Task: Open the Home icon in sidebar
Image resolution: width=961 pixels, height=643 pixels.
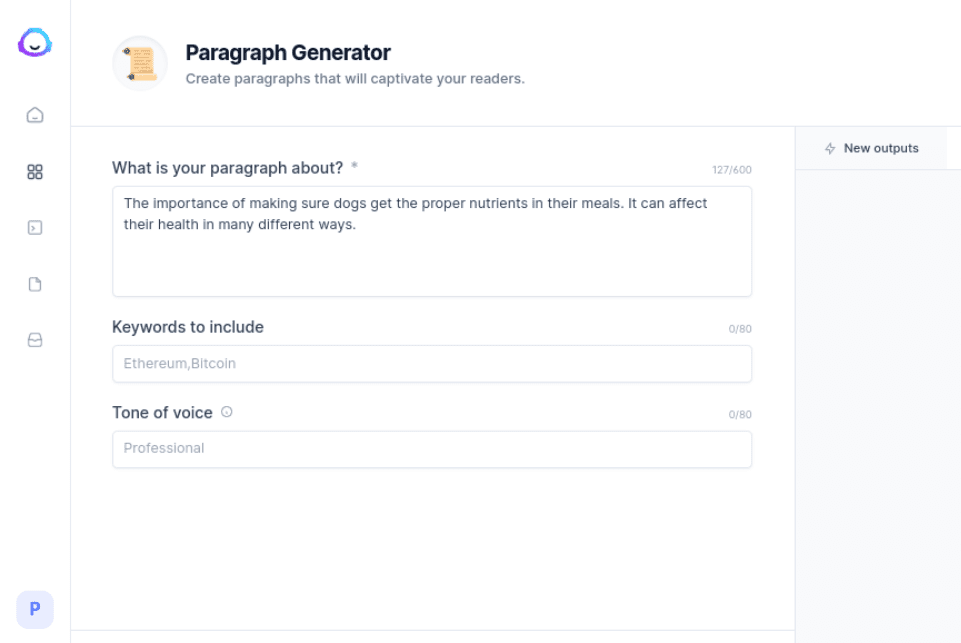Action: tap(34, 115)
